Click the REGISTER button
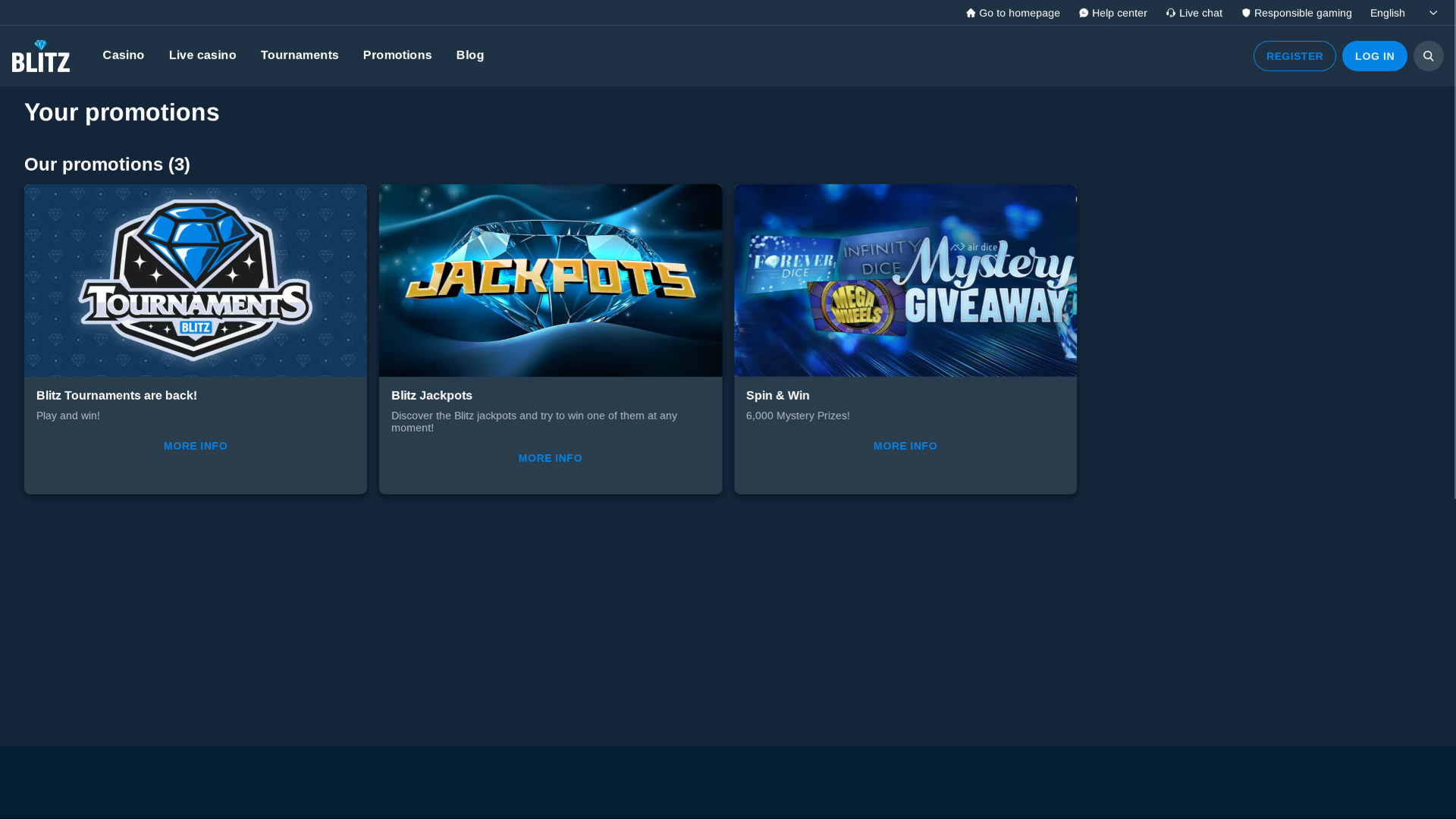 coord(1294,55)
